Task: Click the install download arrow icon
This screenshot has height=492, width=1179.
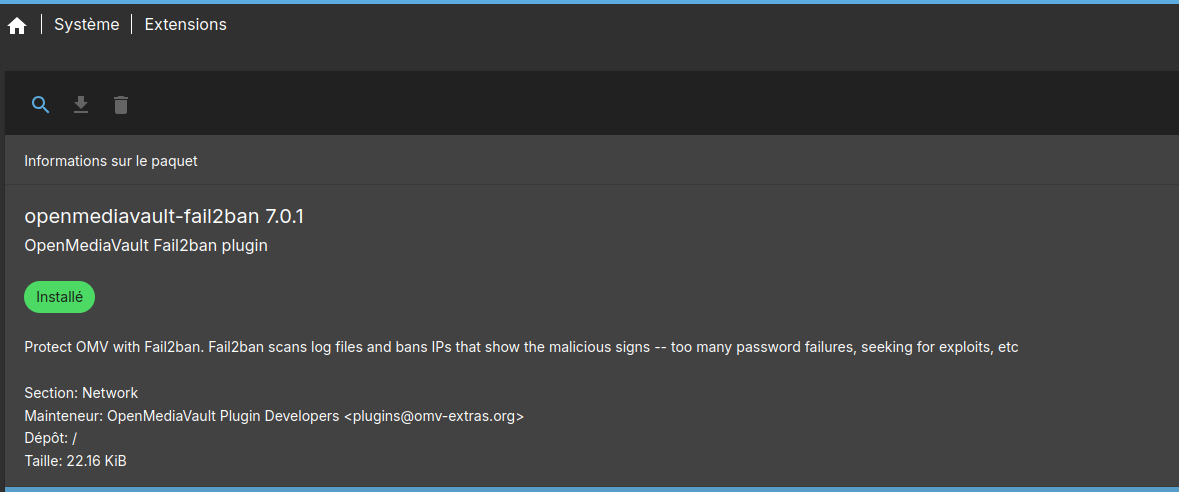Action: click(x=81, y=105)
